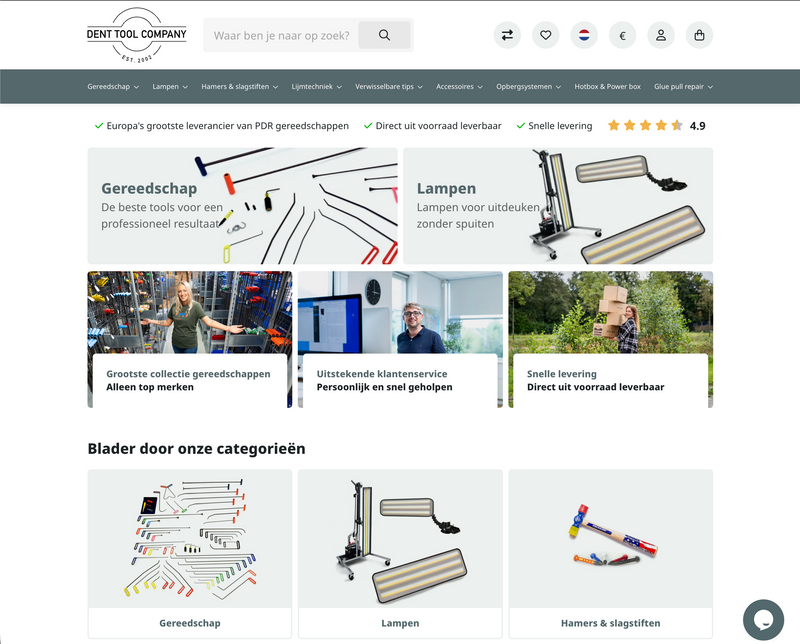Screen dimensions: 800x644
Task: Open the Lampen hero banner
Action: 558,206
